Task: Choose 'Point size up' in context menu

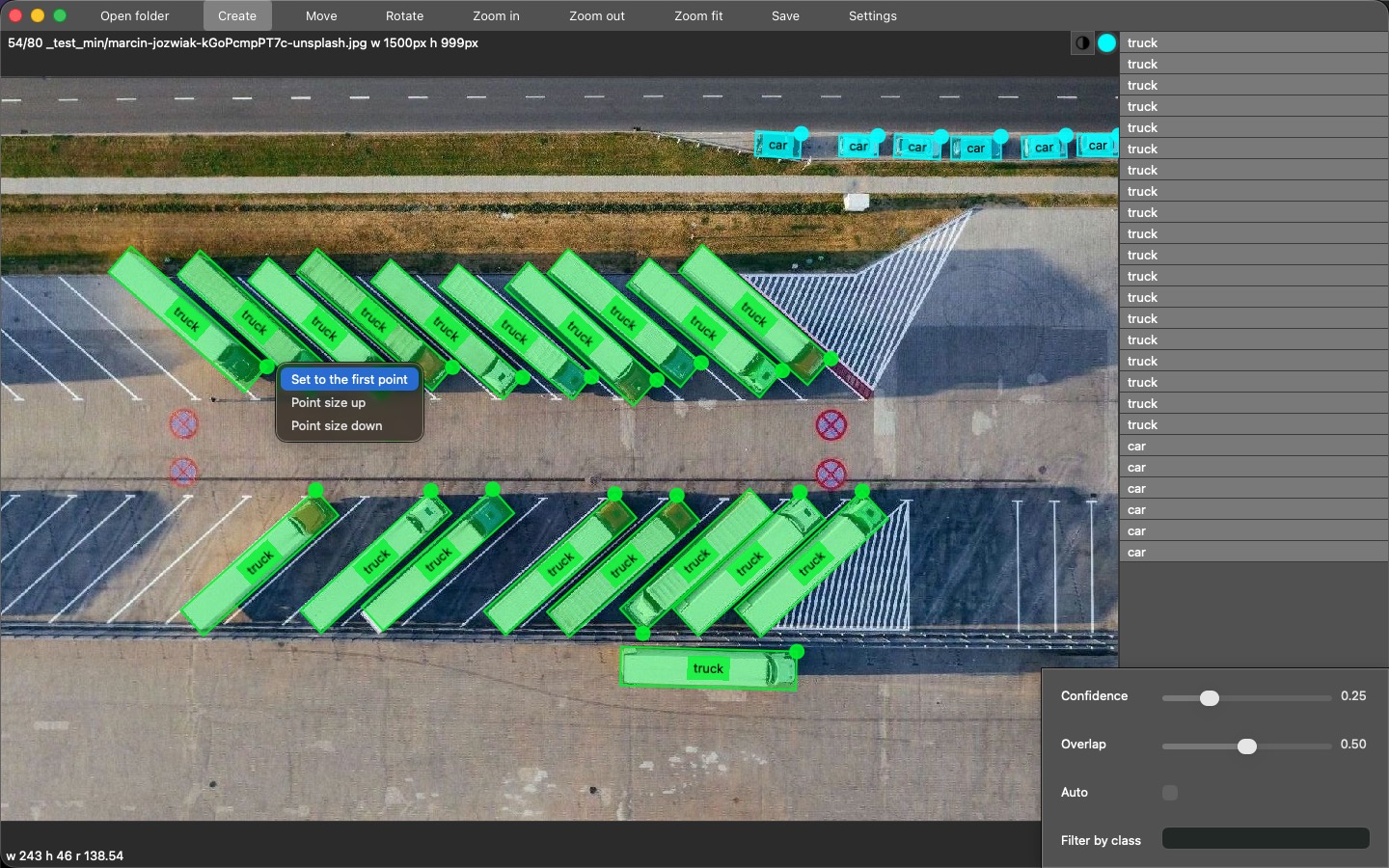Action: [x=328, y=403]
